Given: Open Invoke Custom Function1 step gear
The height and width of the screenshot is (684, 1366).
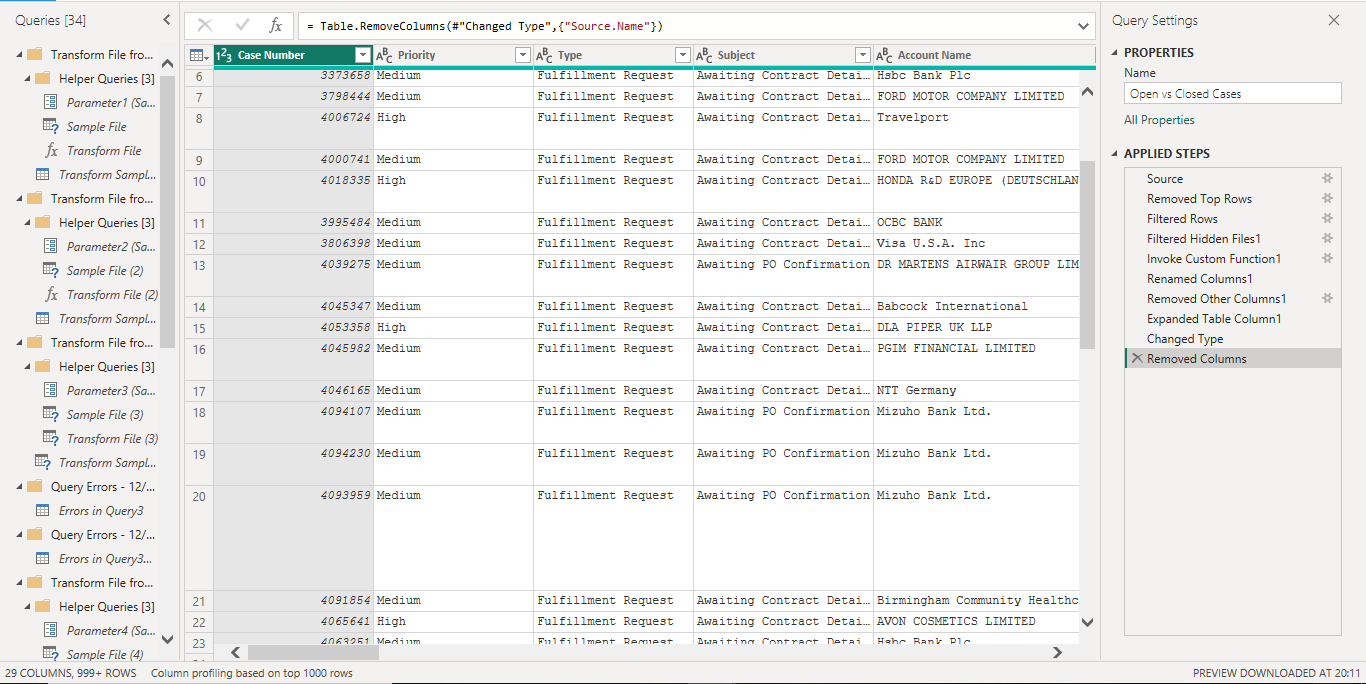Looking at the screenshot, I should pos(1328,259).
